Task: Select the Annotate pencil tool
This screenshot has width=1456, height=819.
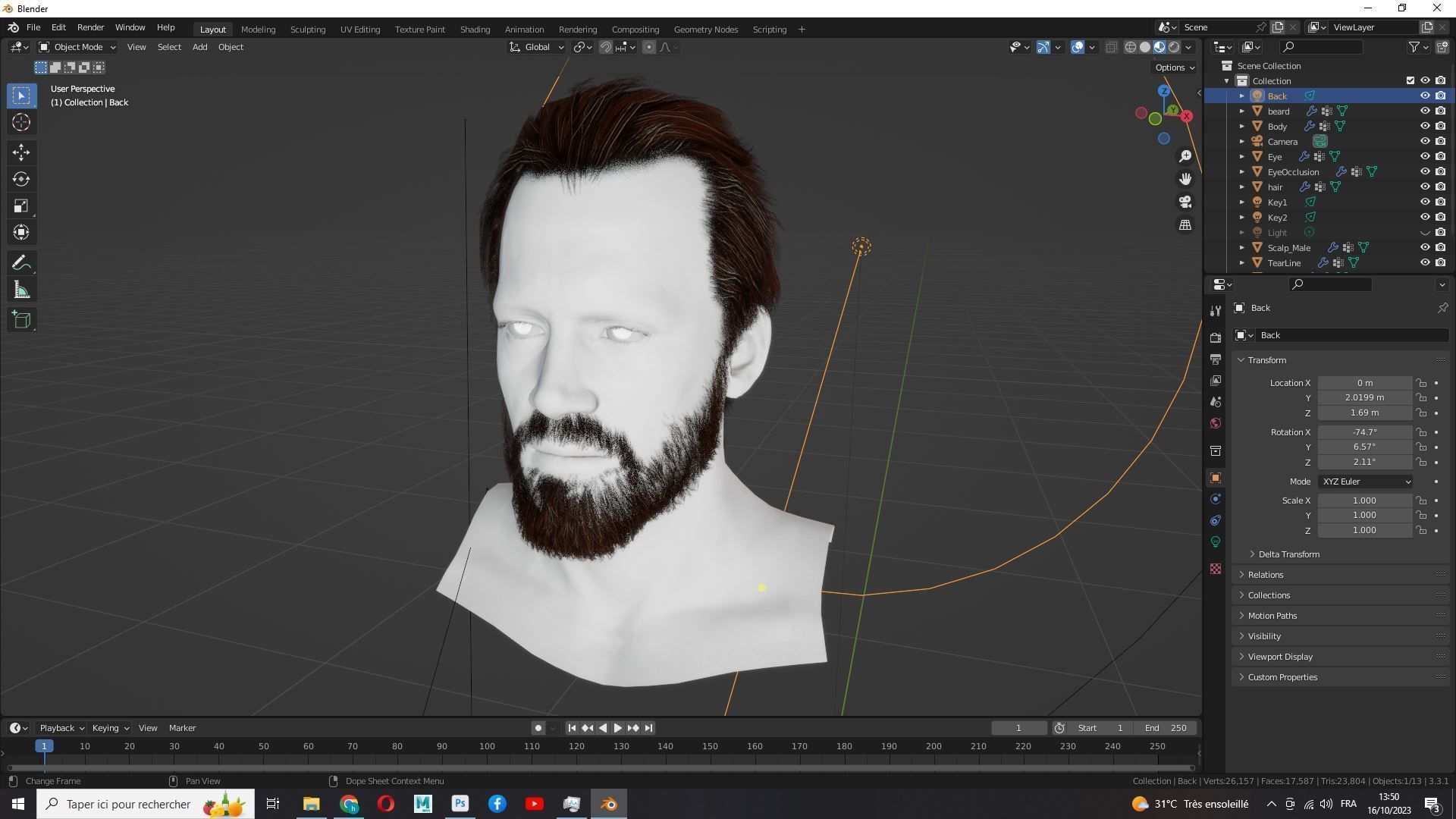Action: coord(21,263)
